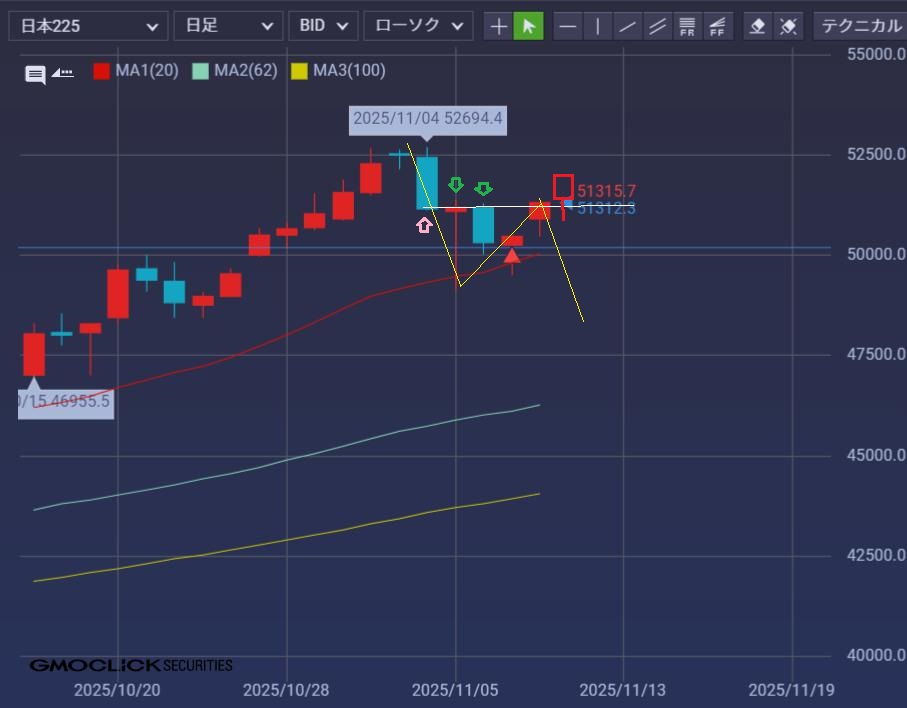Choose the vertical line drawing tool
Image resolution: width=907 pixels, height=708 pixels.
[598, 26]
